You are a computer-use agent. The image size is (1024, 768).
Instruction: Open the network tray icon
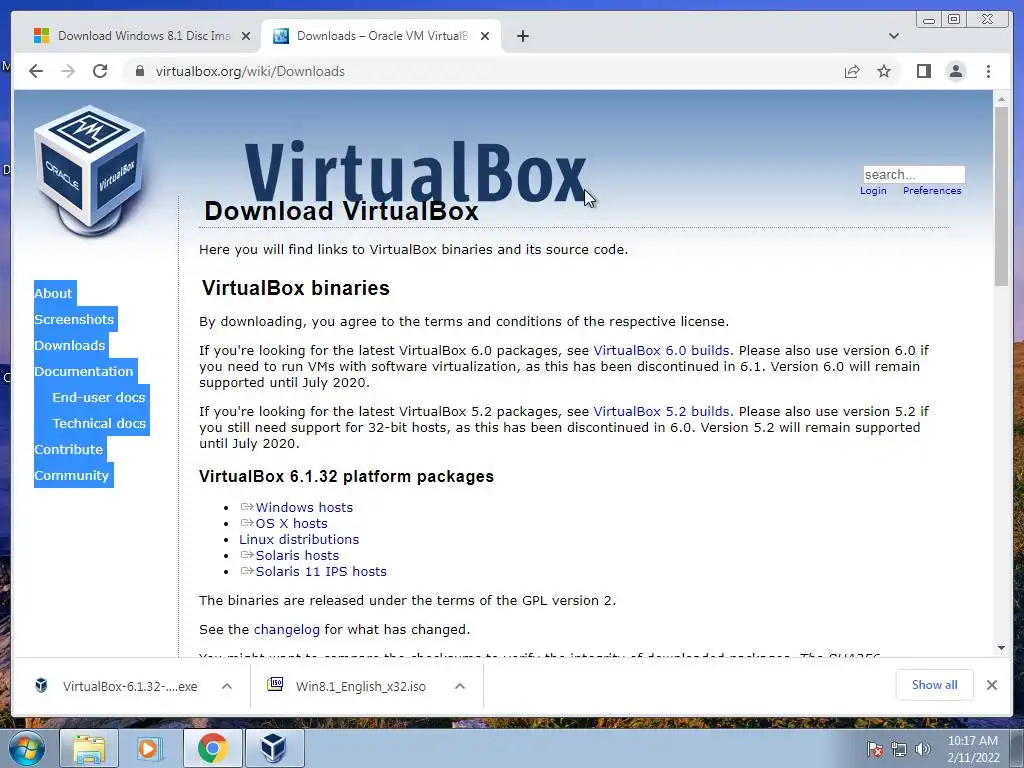point(899,749)
